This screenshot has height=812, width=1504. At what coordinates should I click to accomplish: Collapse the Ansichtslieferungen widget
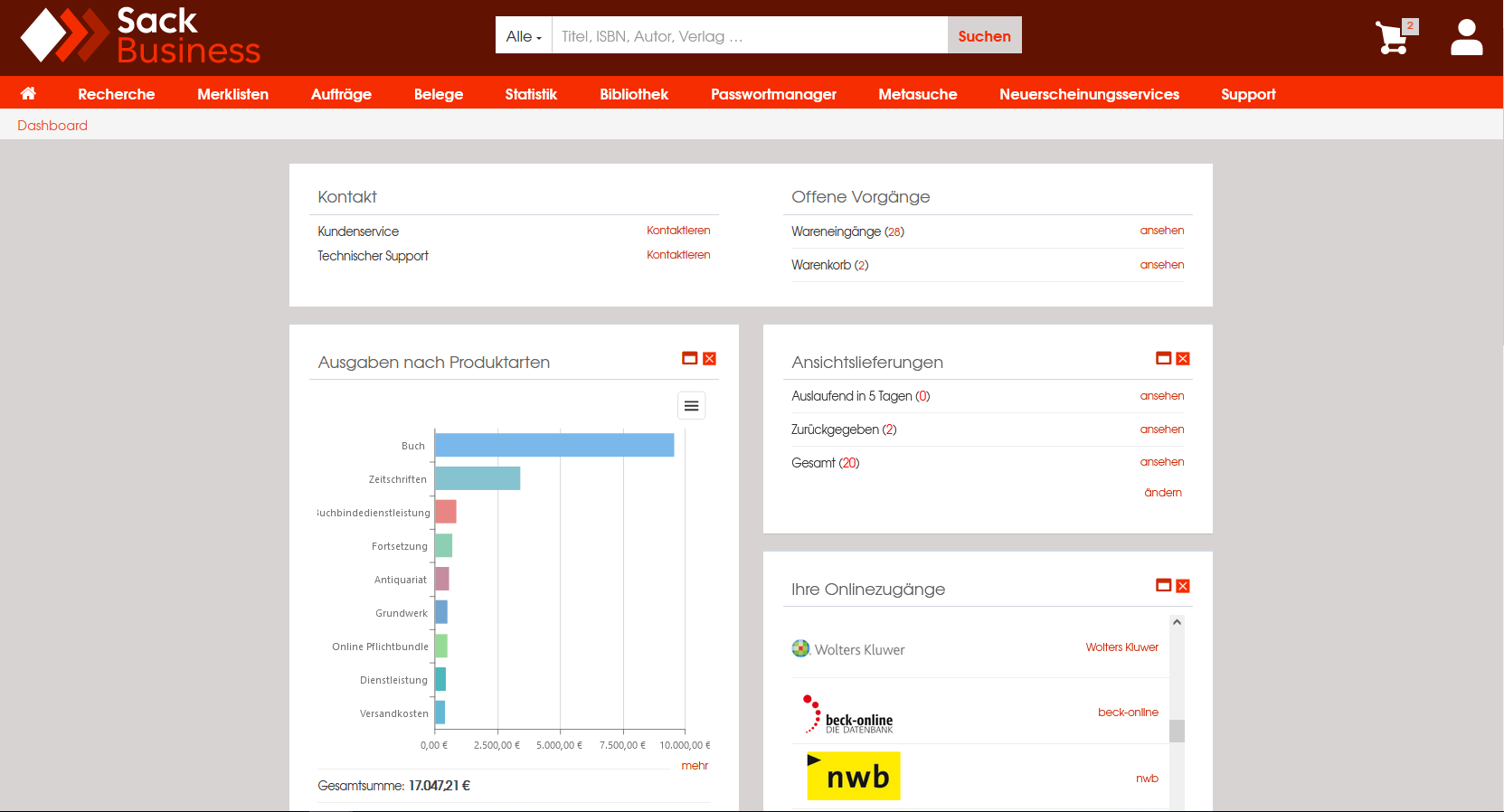pyautogui.click(x=1163, y=359)
